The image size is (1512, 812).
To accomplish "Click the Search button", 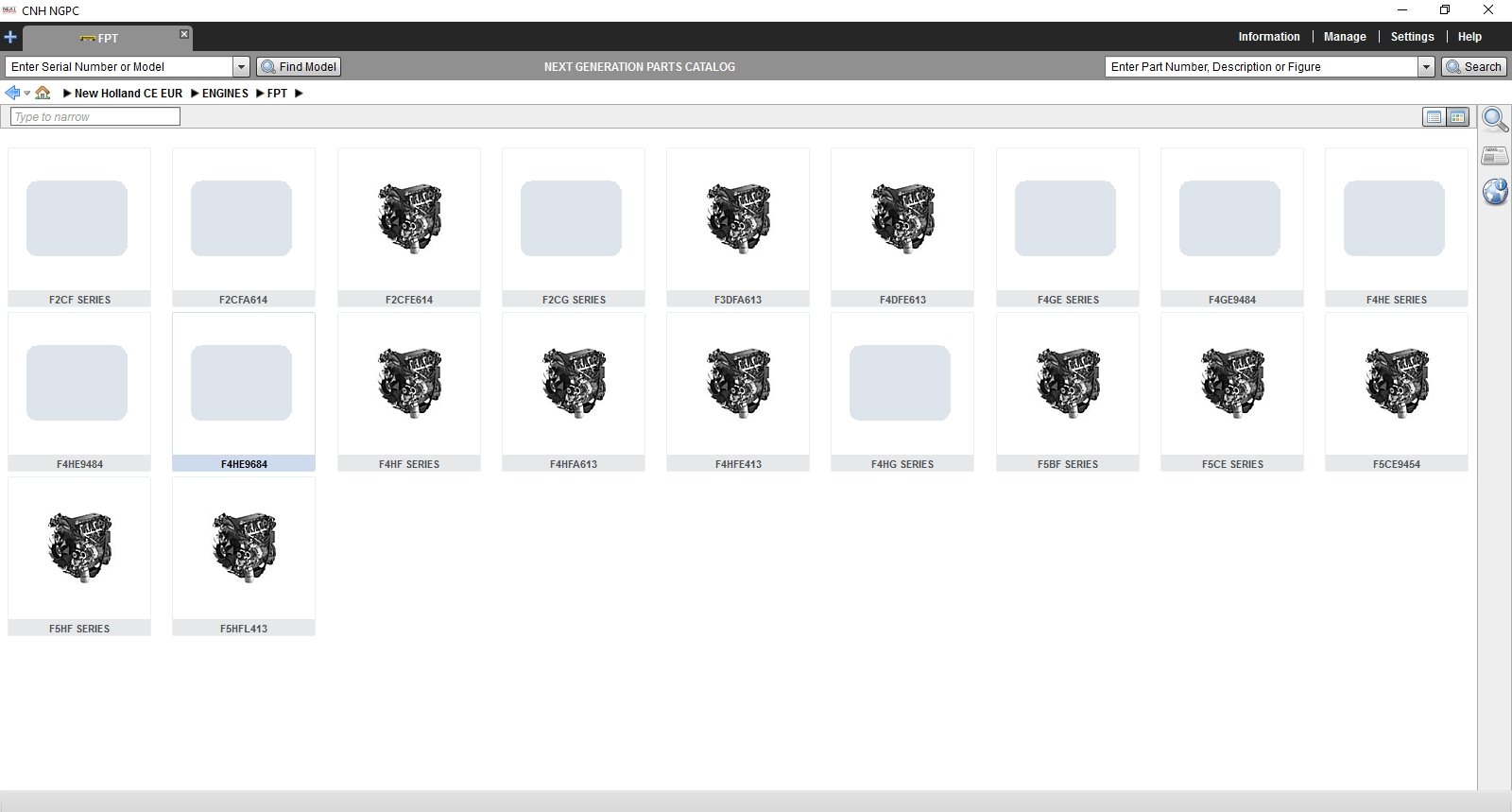I will point(1474,67).
